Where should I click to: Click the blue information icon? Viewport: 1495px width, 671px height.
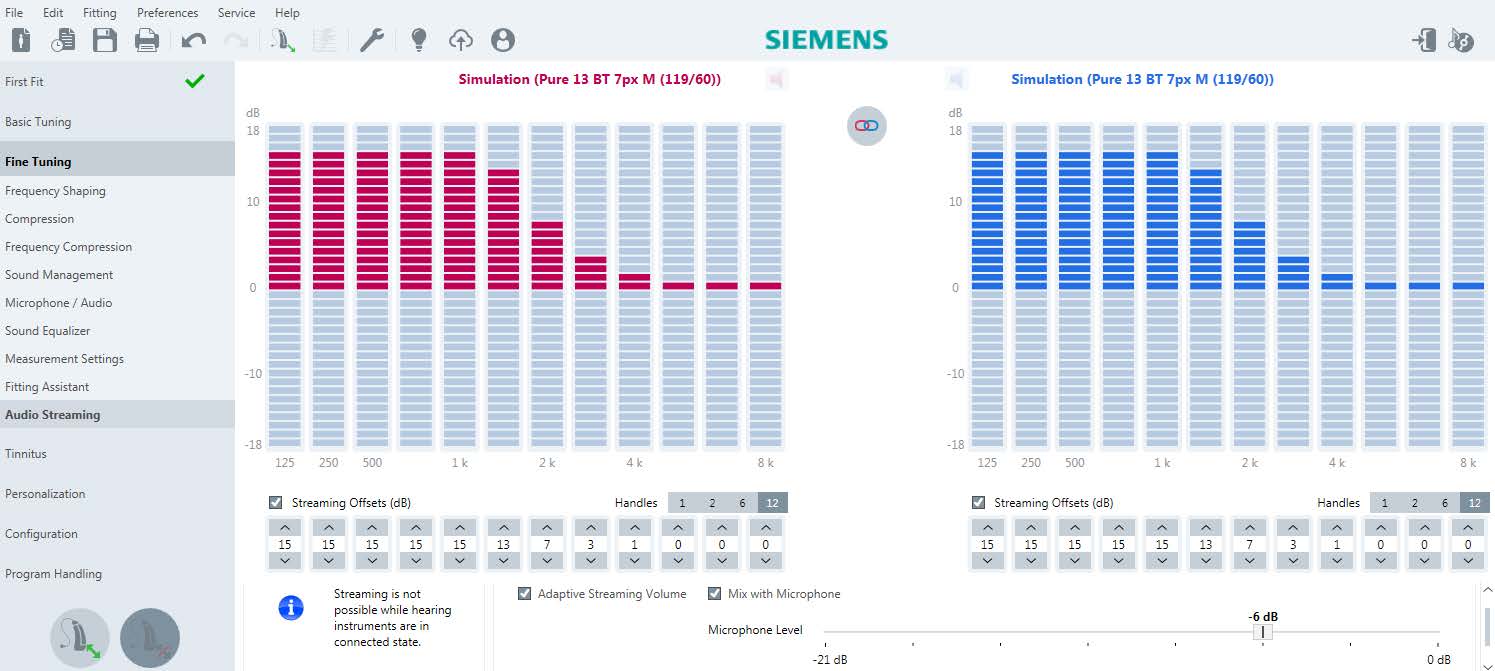click(291, 606)
